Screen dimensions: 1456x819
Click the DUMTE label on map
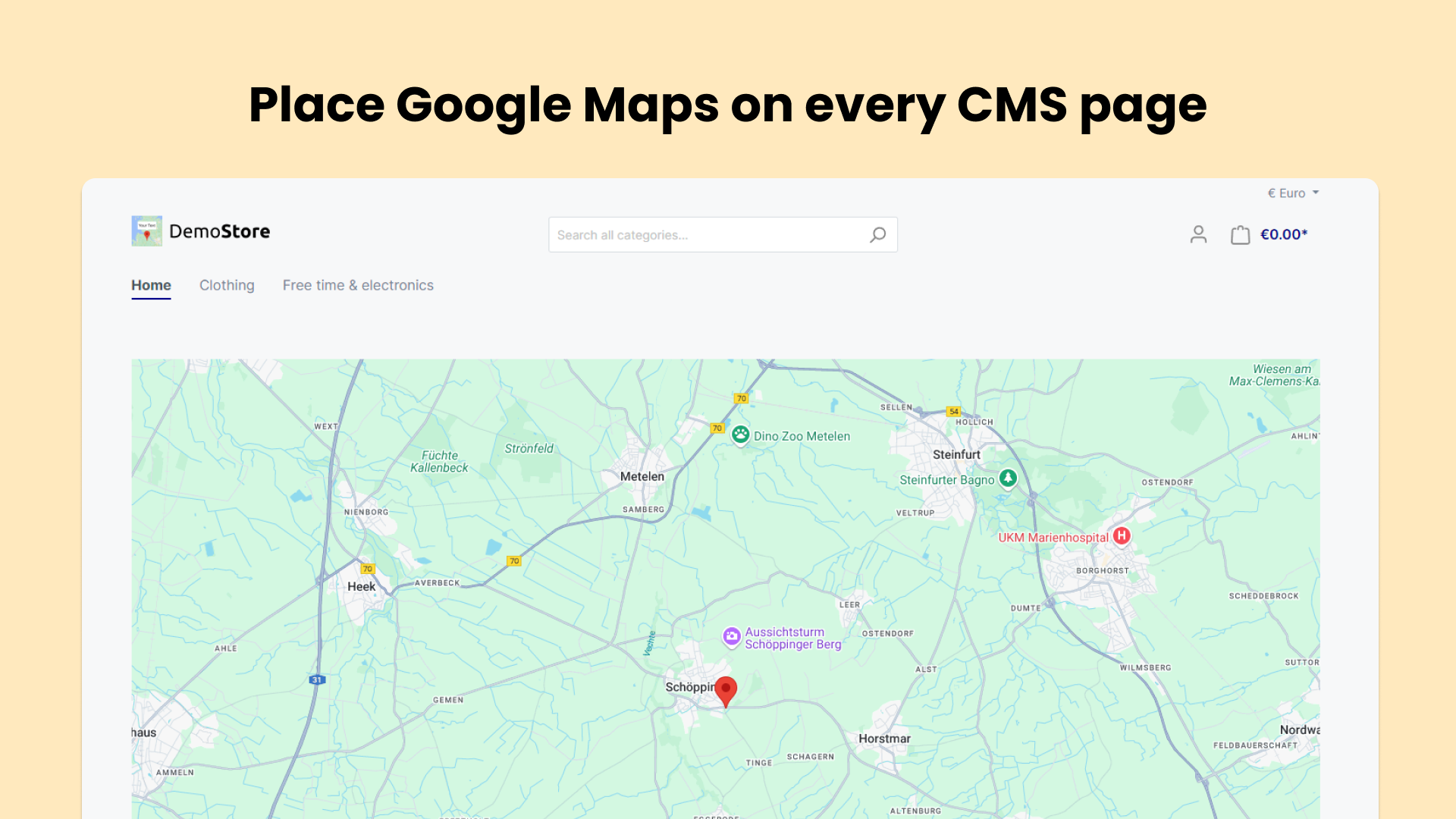(x=1026, y=607)
